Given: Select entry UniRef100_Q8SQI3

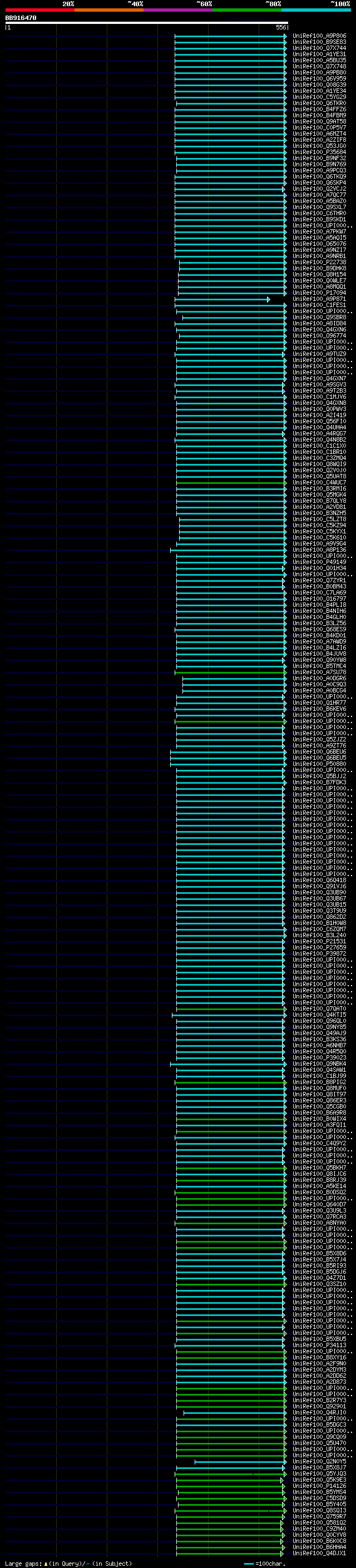Looking at the screenshot, I should tap(319, 1510).
